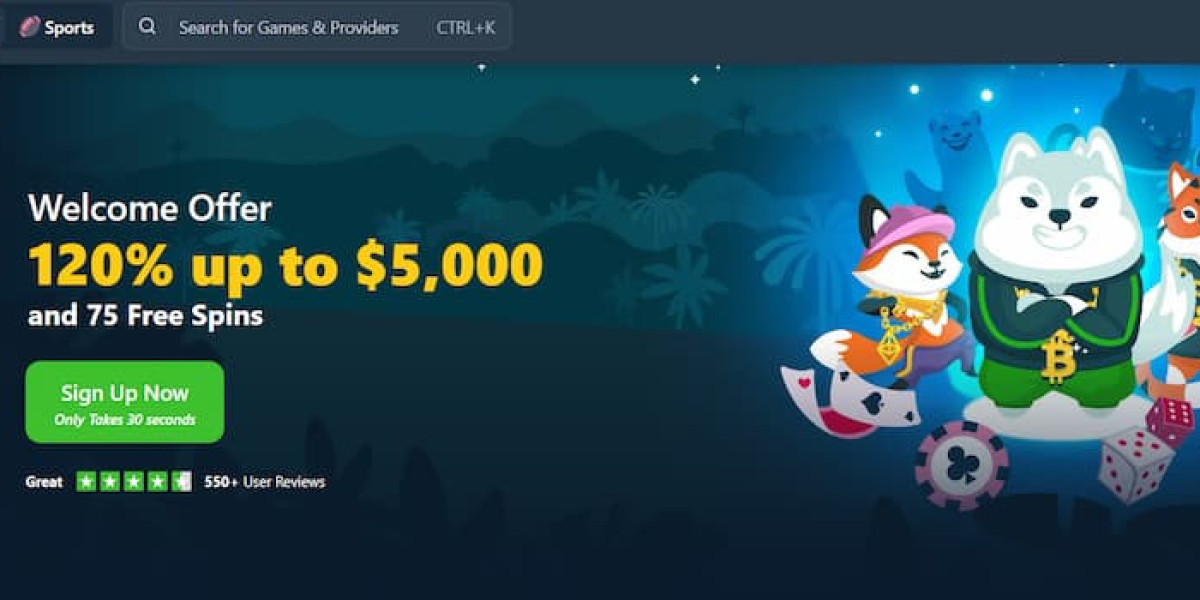1200x600 pixels.
Task: Click the 120% up to $5,000 offer text
Action: click(285, 264)
